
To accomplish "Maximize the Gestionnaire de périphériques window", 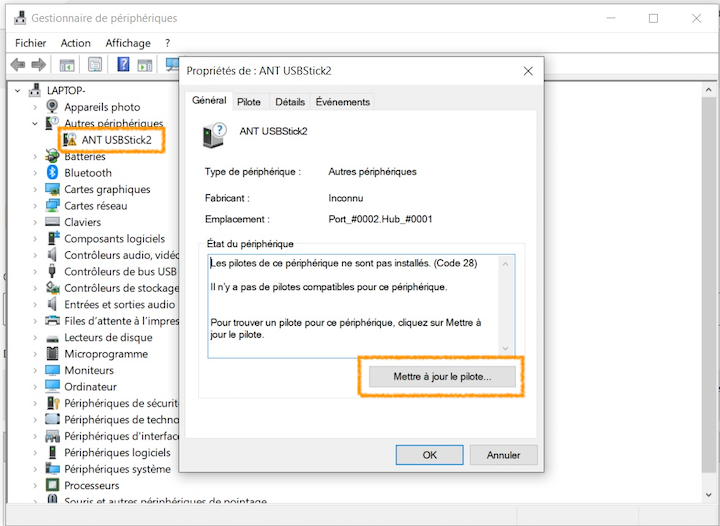I will [x=653, y=18].
